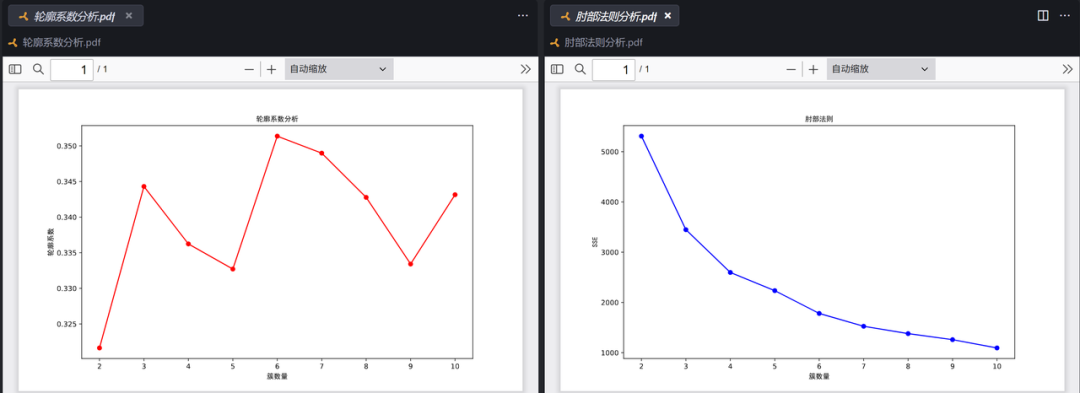Zoom in the right PDF document
Viewport: 1080px width, 393px height.
click(x=813, y=69)
